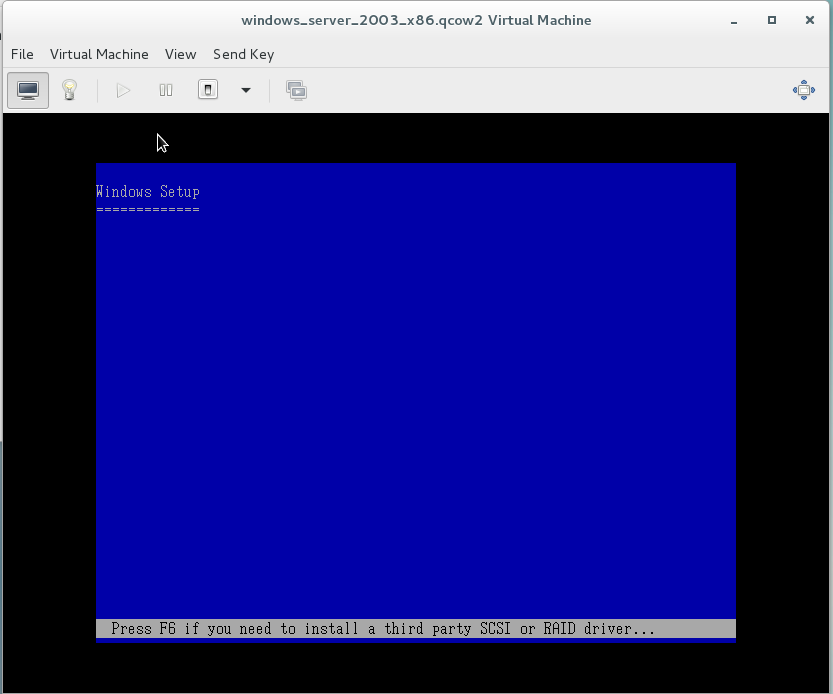Screen dimensions: 833x694
Task: Open the manage VM snapshots icon
Action: pyautogui.click(x=296, y=90)
